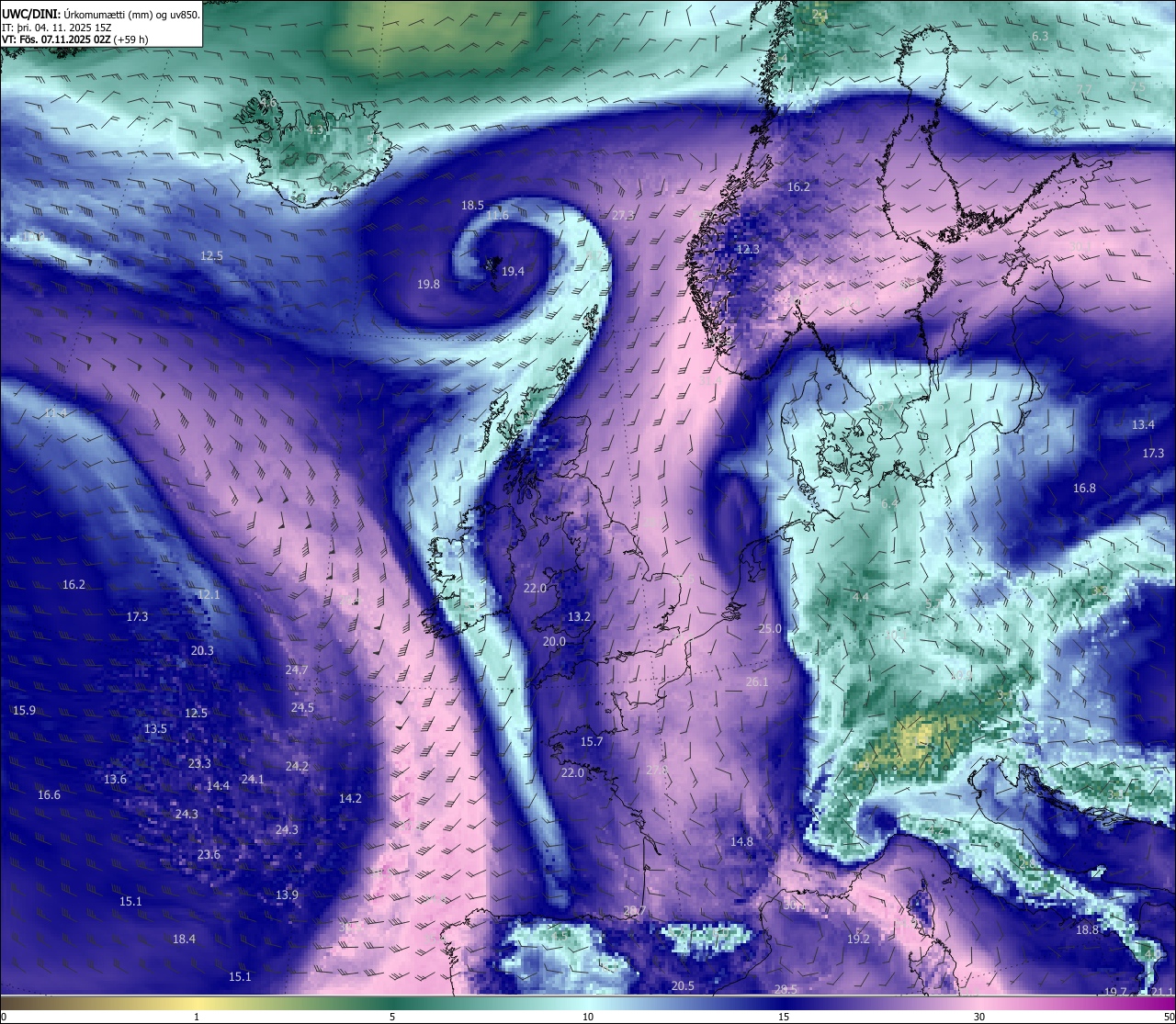
Task: Click the 13.2 value over England
Action: point(579,617)
